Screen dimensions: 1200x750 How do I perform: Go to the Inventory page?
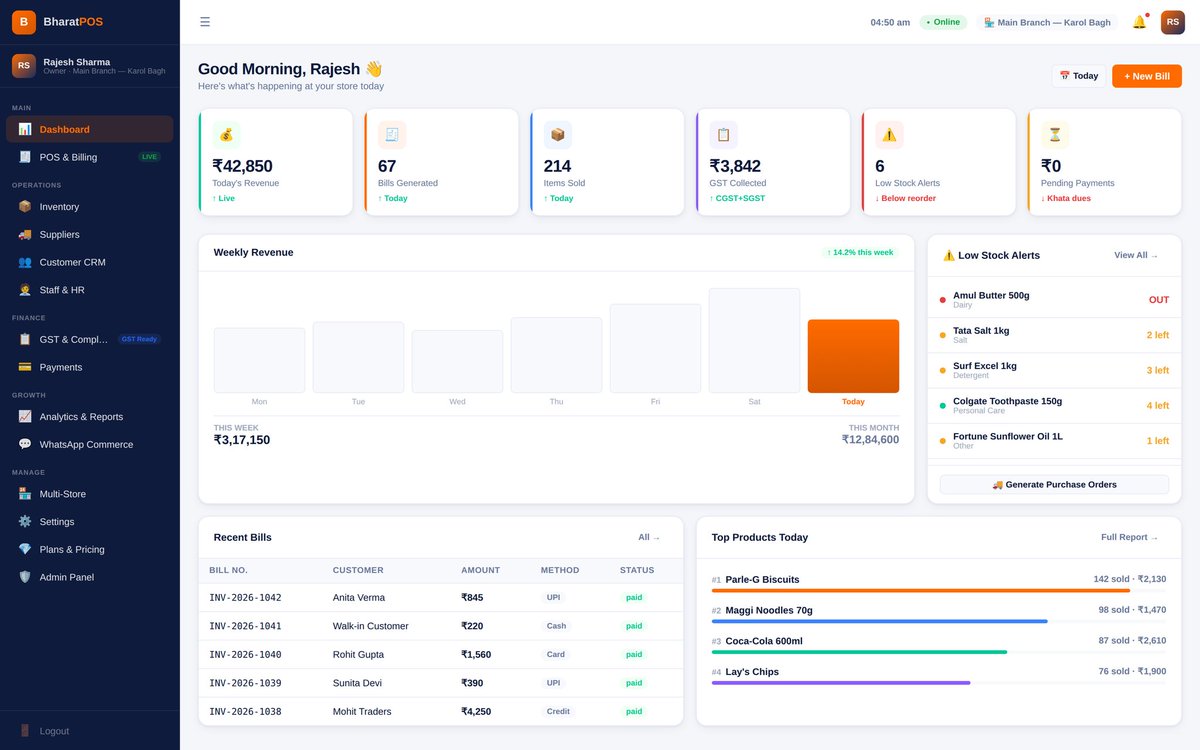point(90,207)
